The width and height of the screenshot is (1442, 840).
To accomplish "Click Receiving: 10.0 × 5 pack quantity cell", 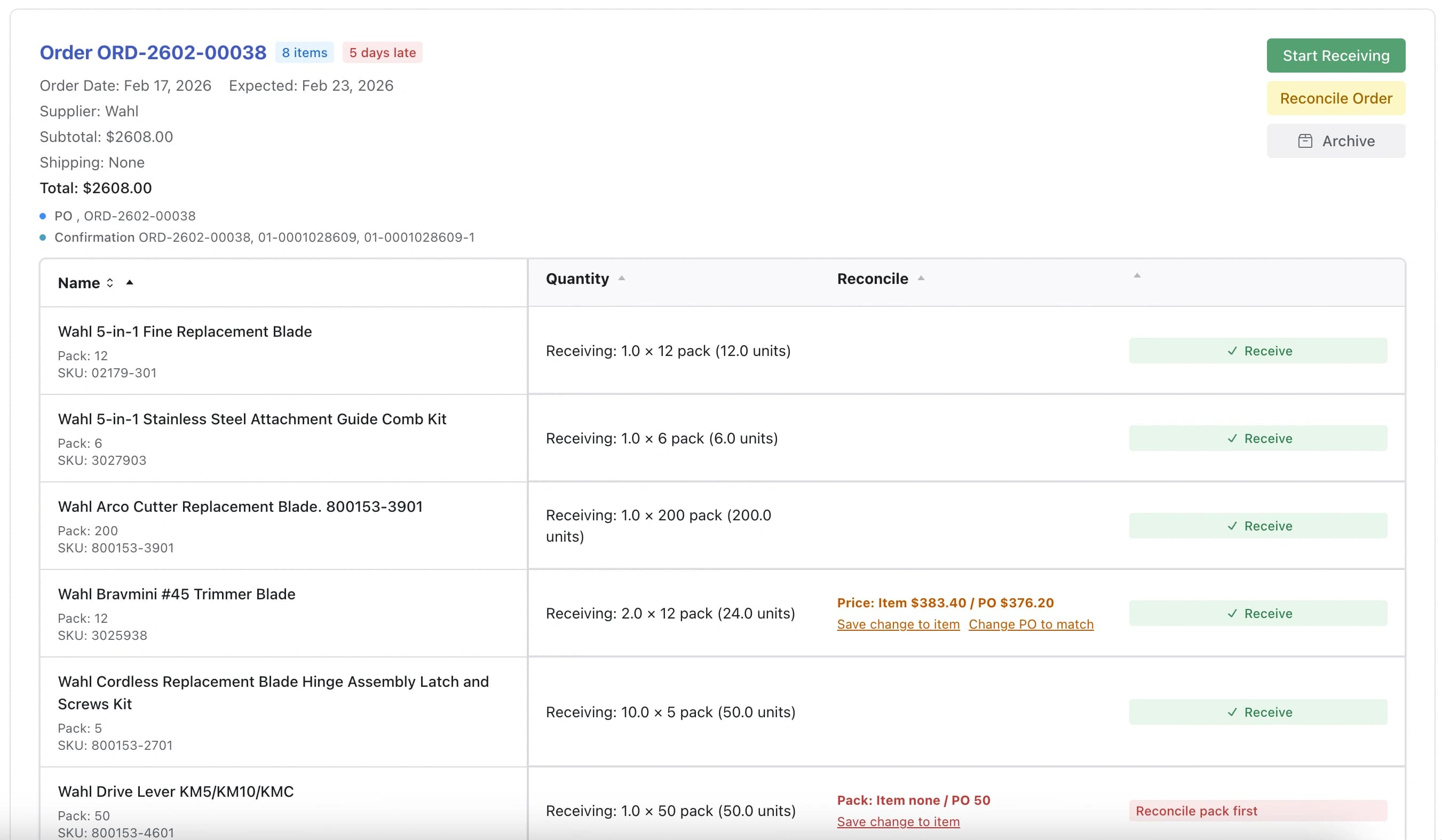I will 670,712.
